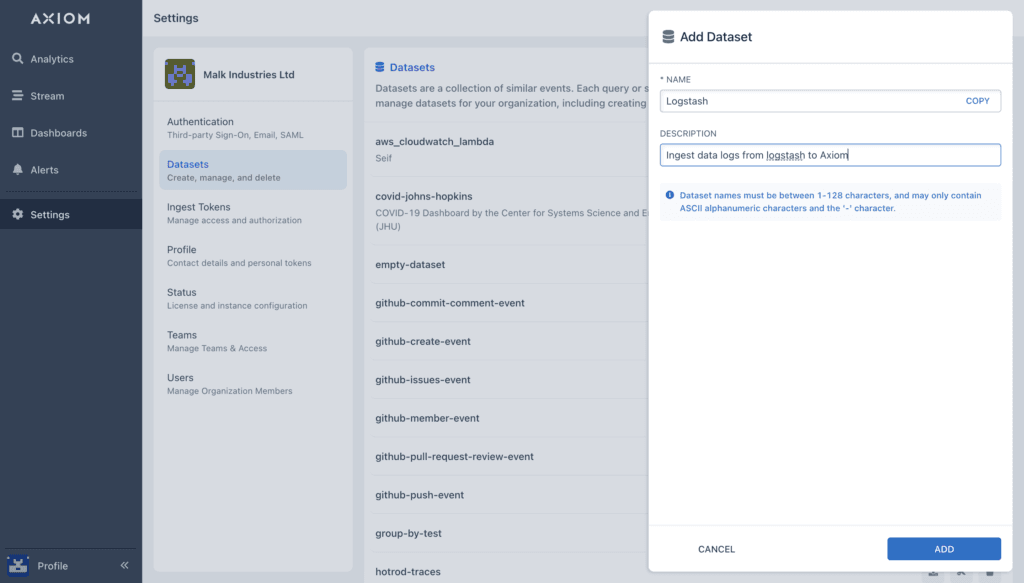Select Settings in sidebar
This screenshot has width=1024, height=583.
point(50,215)
